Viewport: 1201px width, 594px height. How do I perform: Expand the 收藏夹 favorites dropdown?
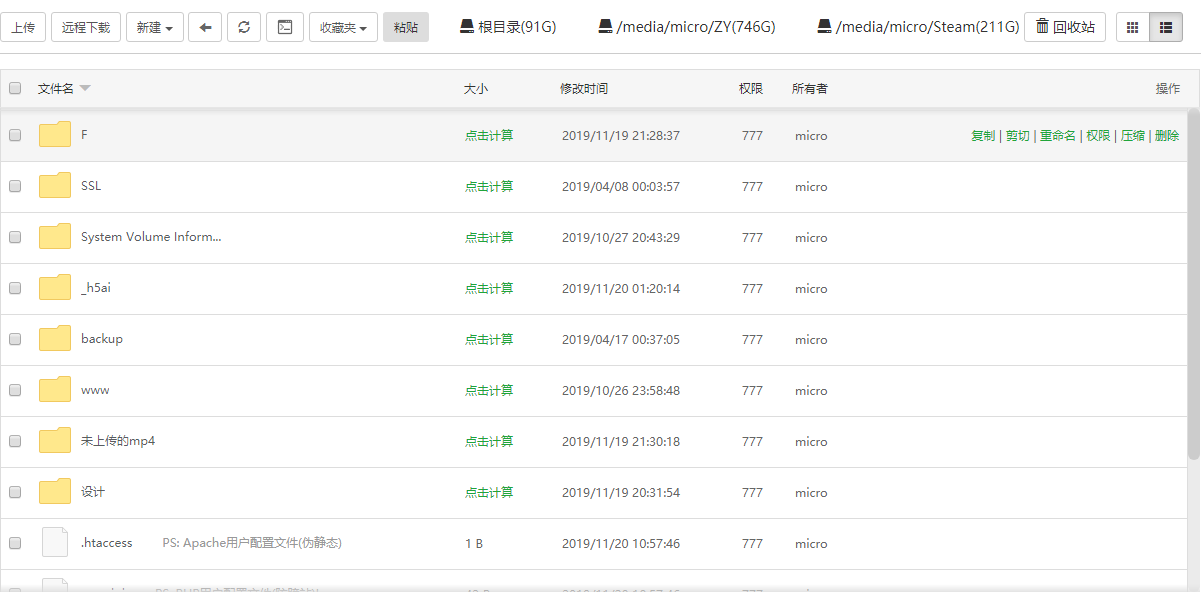tap(343, 27)
